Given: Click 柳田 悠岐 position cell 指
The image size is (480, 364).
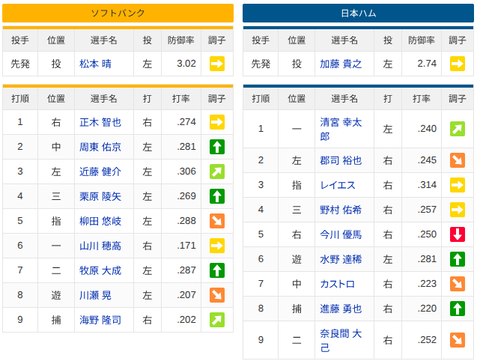Looking at the screenshot, I should (56, 221).
